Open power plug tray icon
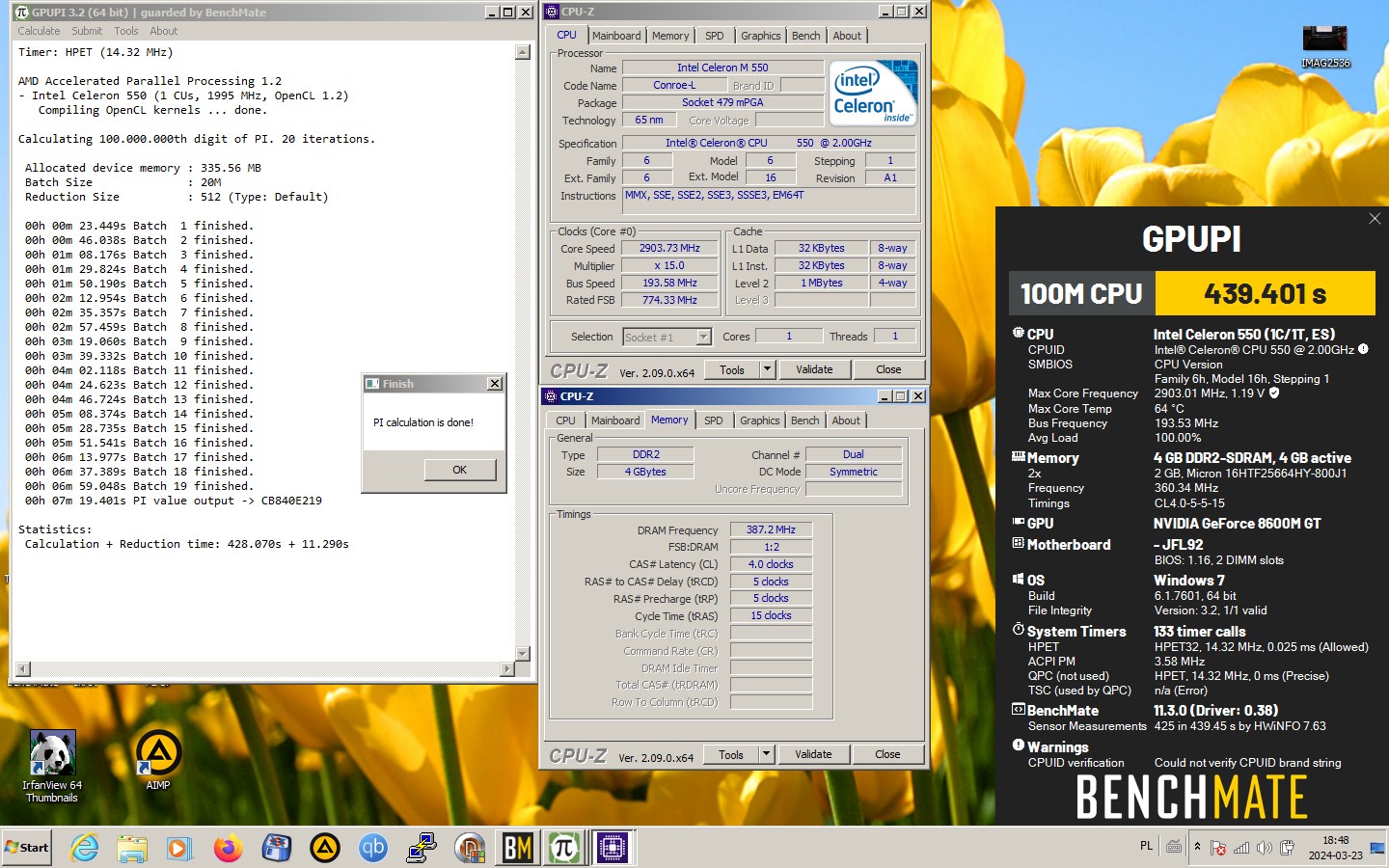This screenshot has width=1389, height=868. [1287, 848]
